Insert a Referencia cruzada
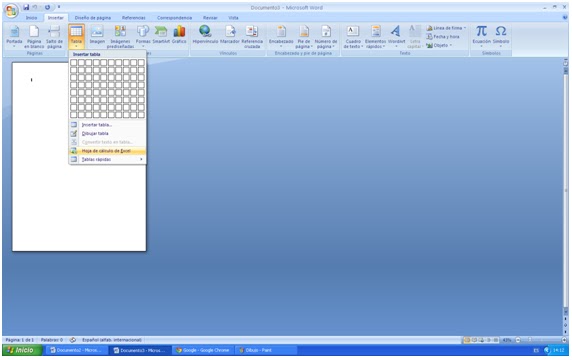Screen dimensions: 572x360 tap(252, 36)
